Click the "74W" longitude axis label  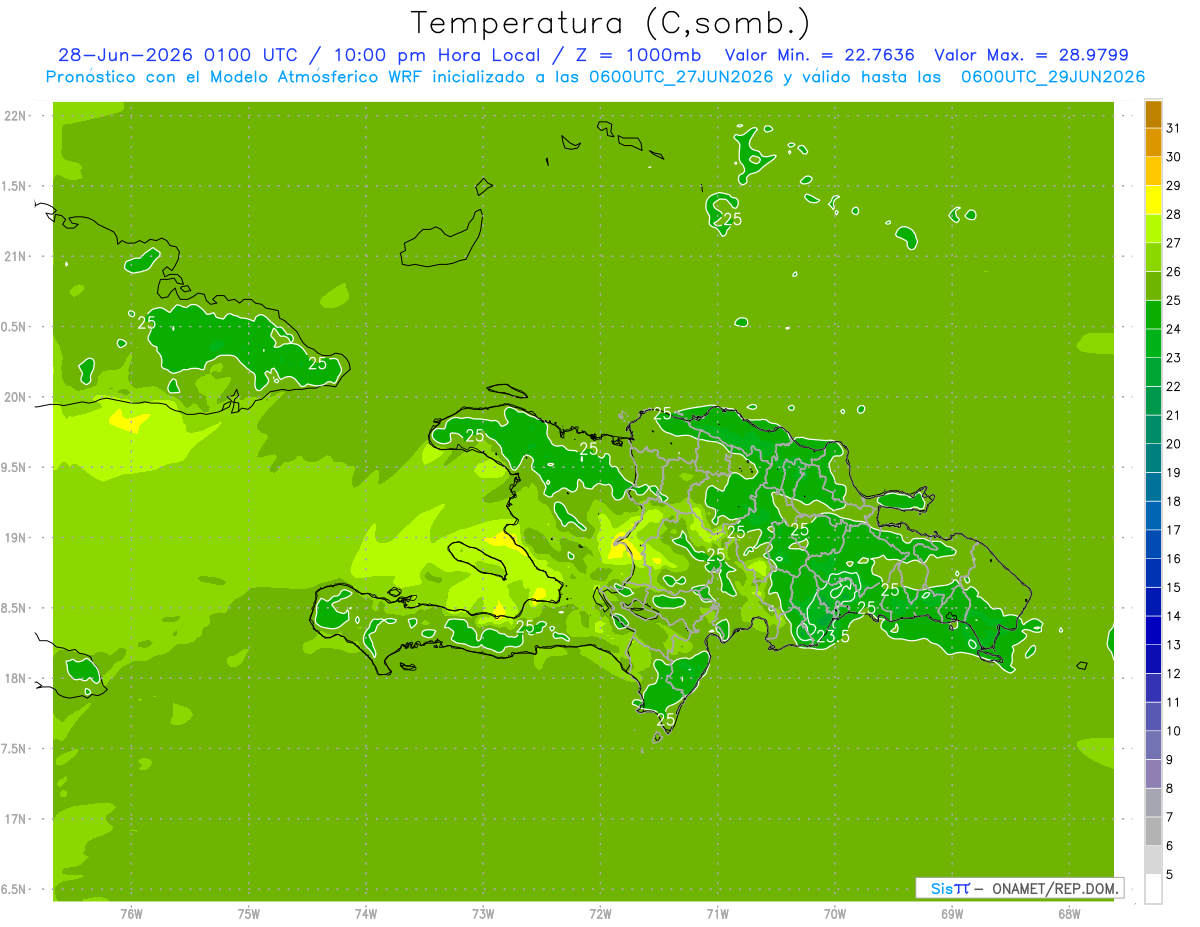tap(366, 914)
